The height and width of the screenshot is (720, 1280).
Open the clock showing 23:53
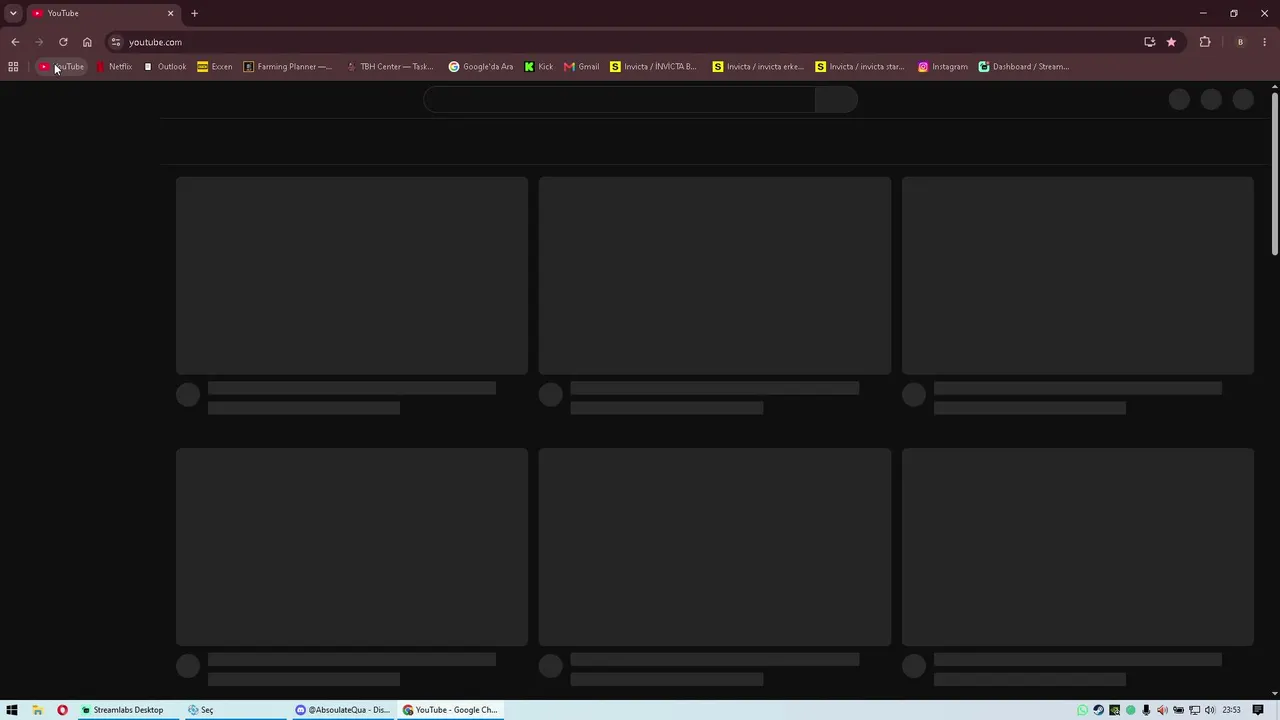(1231, 710)
